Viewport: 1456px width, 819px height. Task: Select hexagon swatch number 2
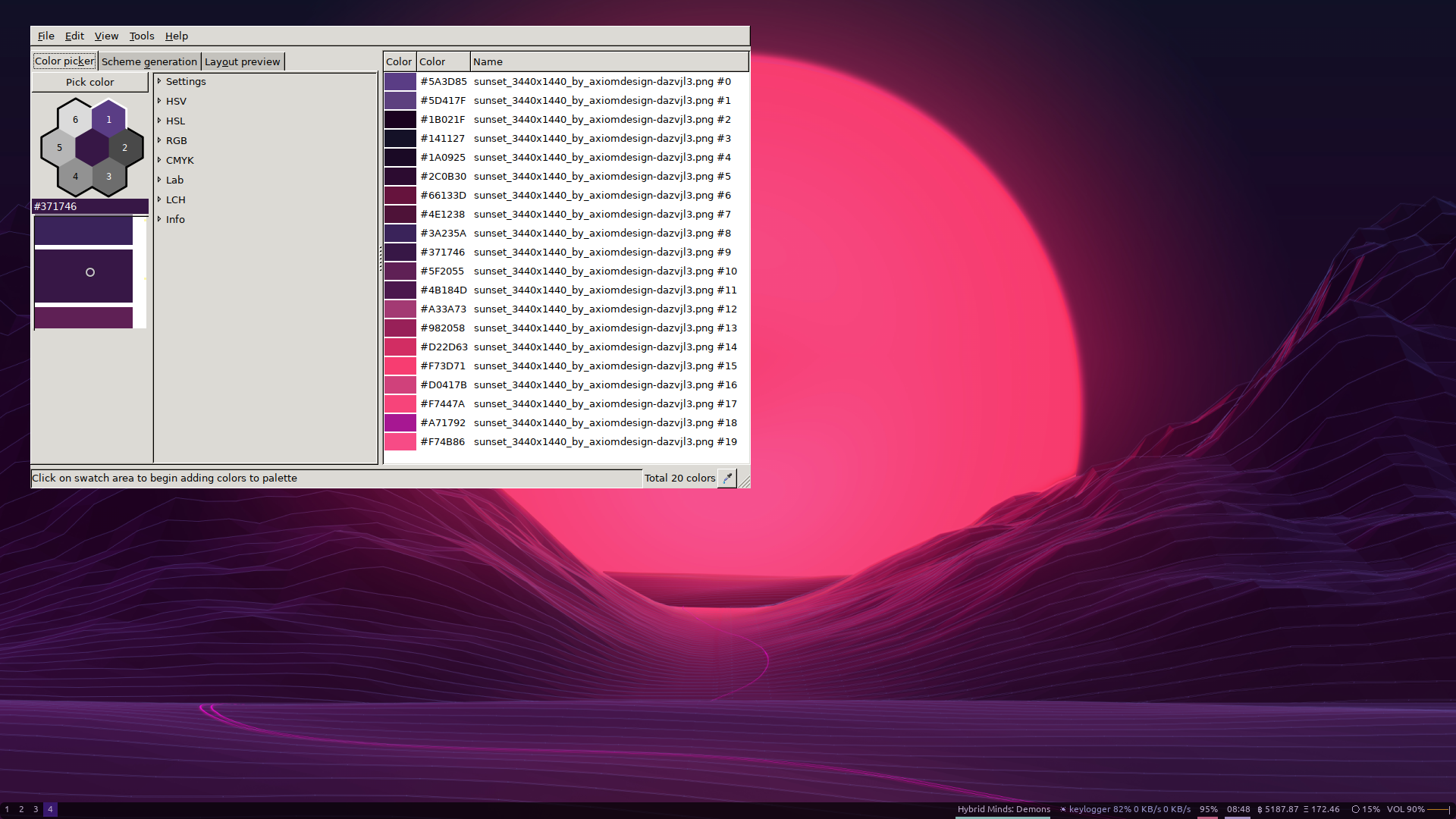(x=125, y=148)
